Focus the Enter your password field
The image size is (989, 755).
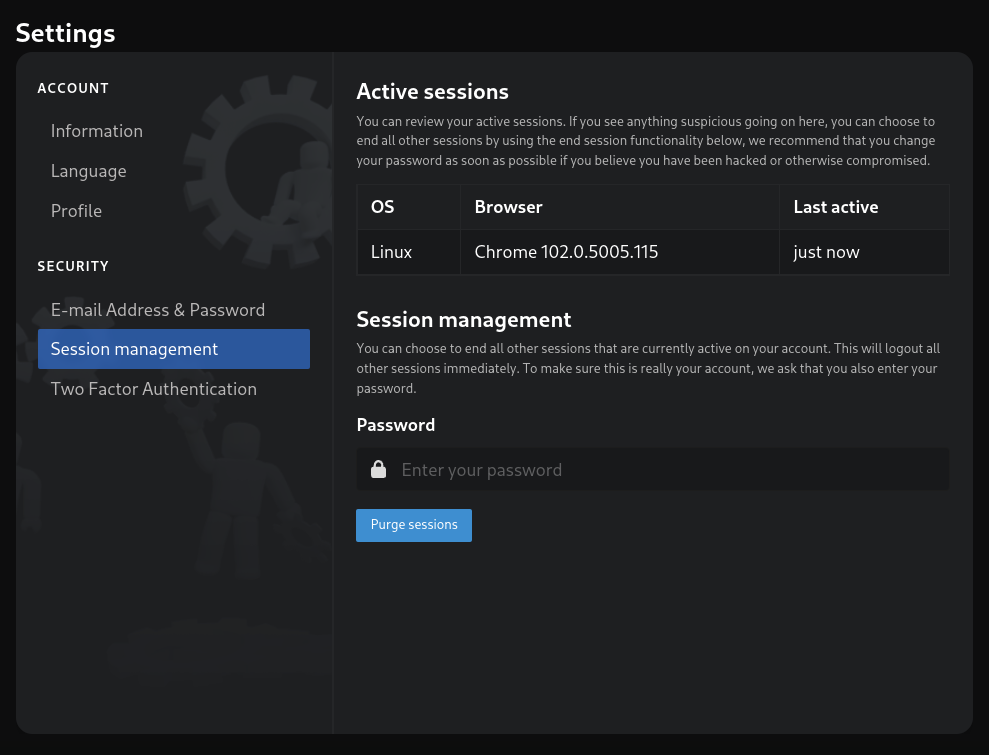[x=653, y=469]
